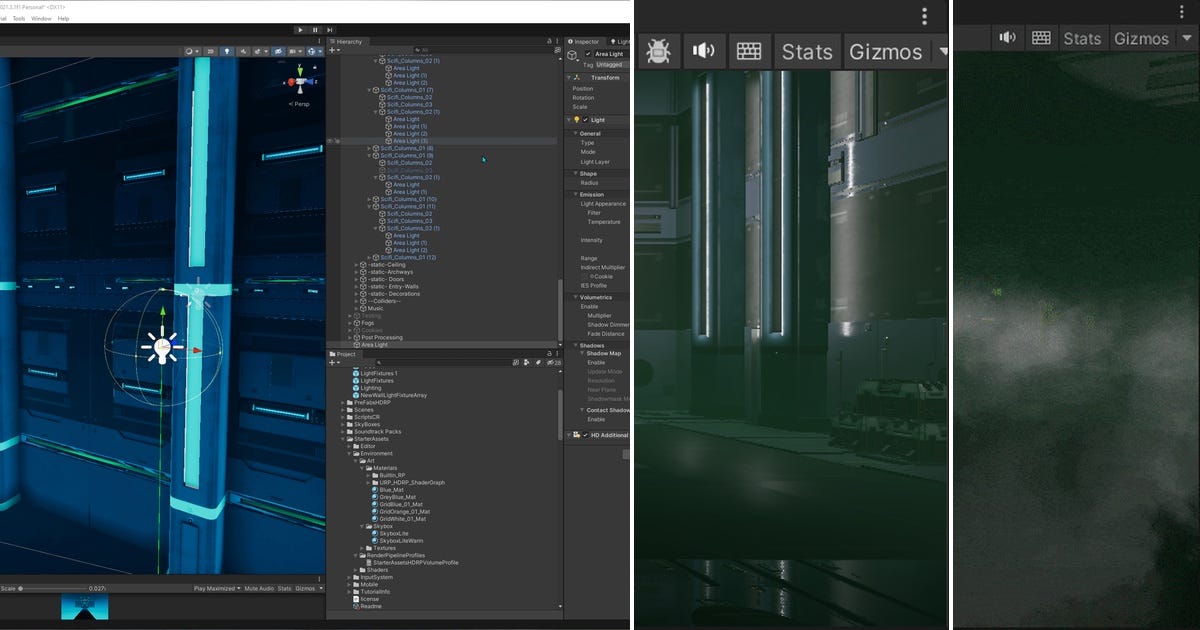Click Gizmos in the middle panel
The width and height of the screenshot is (1200, 630).
point(885,51)
